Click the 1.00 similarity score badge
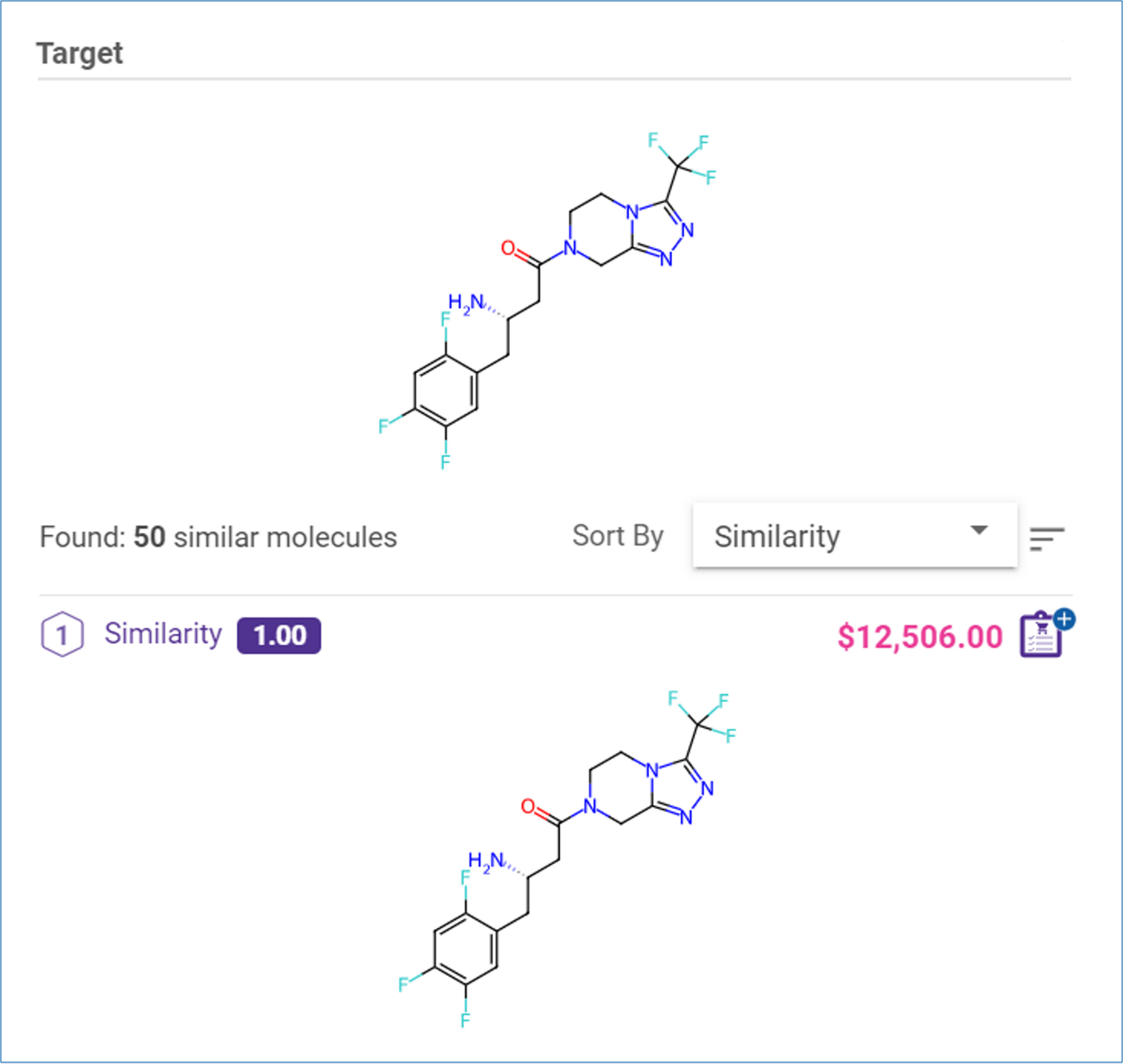This screenshot has width=1123, height=1064. (x=279, y=635)
